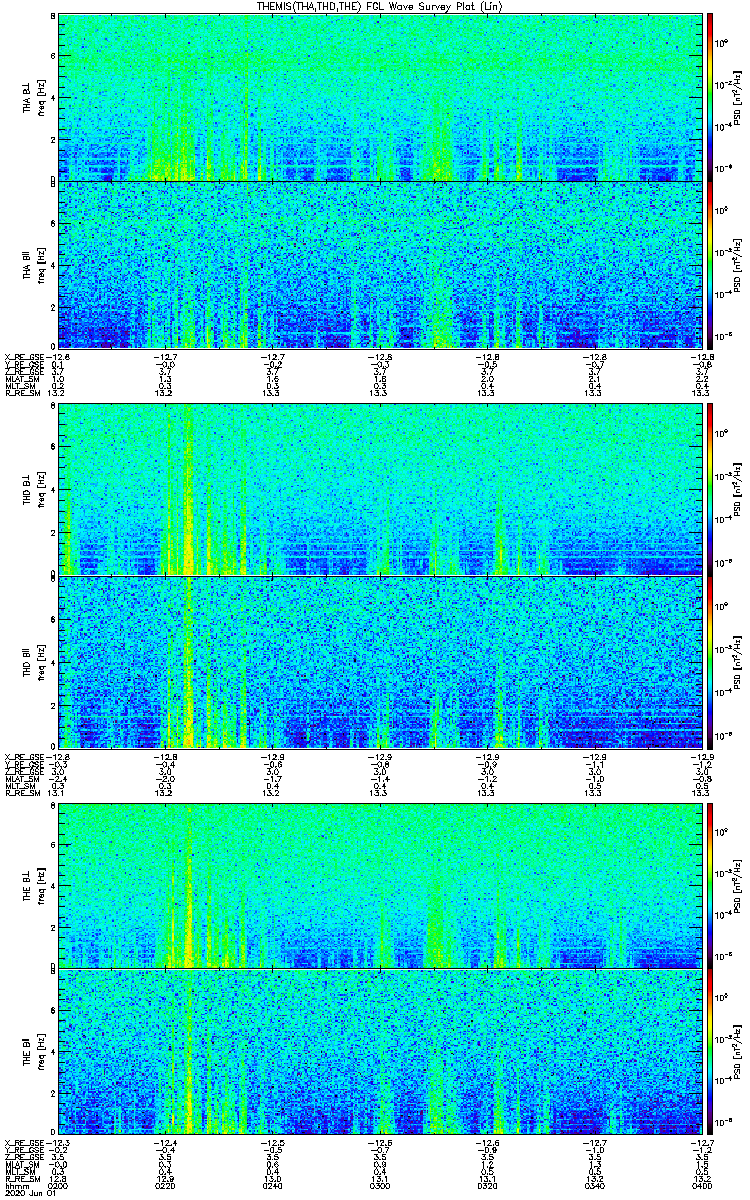Click the 'THE B∥ freq [Hz]' axis label

click(x=33, y=1052)
